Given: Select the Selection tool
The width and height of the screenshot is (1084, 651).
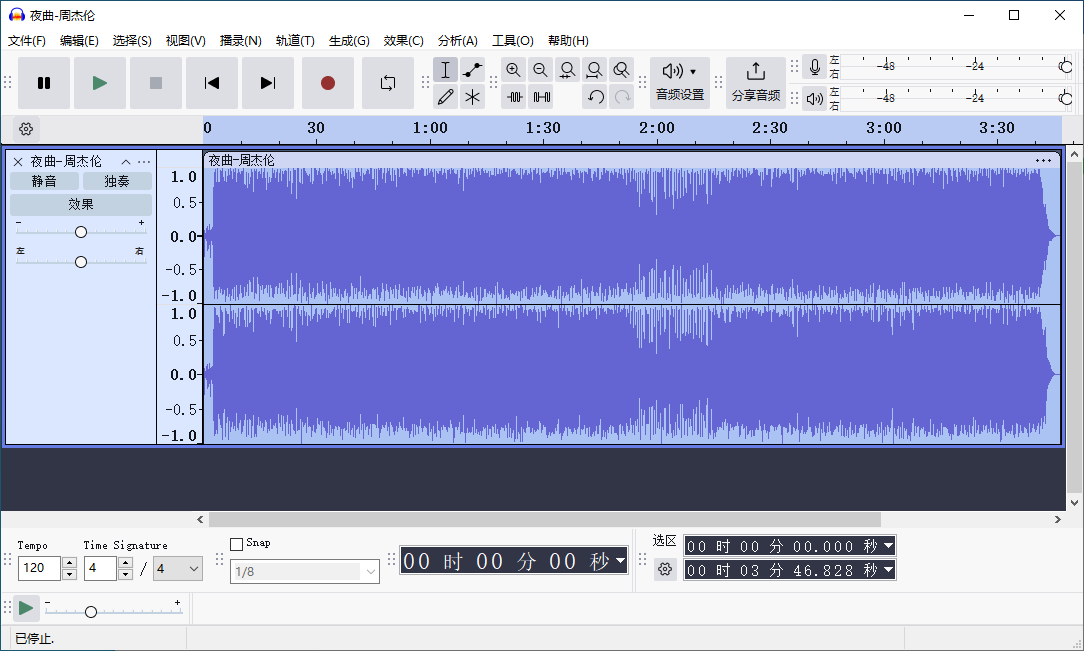Looking at the screenshot, I should (x=445, y=70).
